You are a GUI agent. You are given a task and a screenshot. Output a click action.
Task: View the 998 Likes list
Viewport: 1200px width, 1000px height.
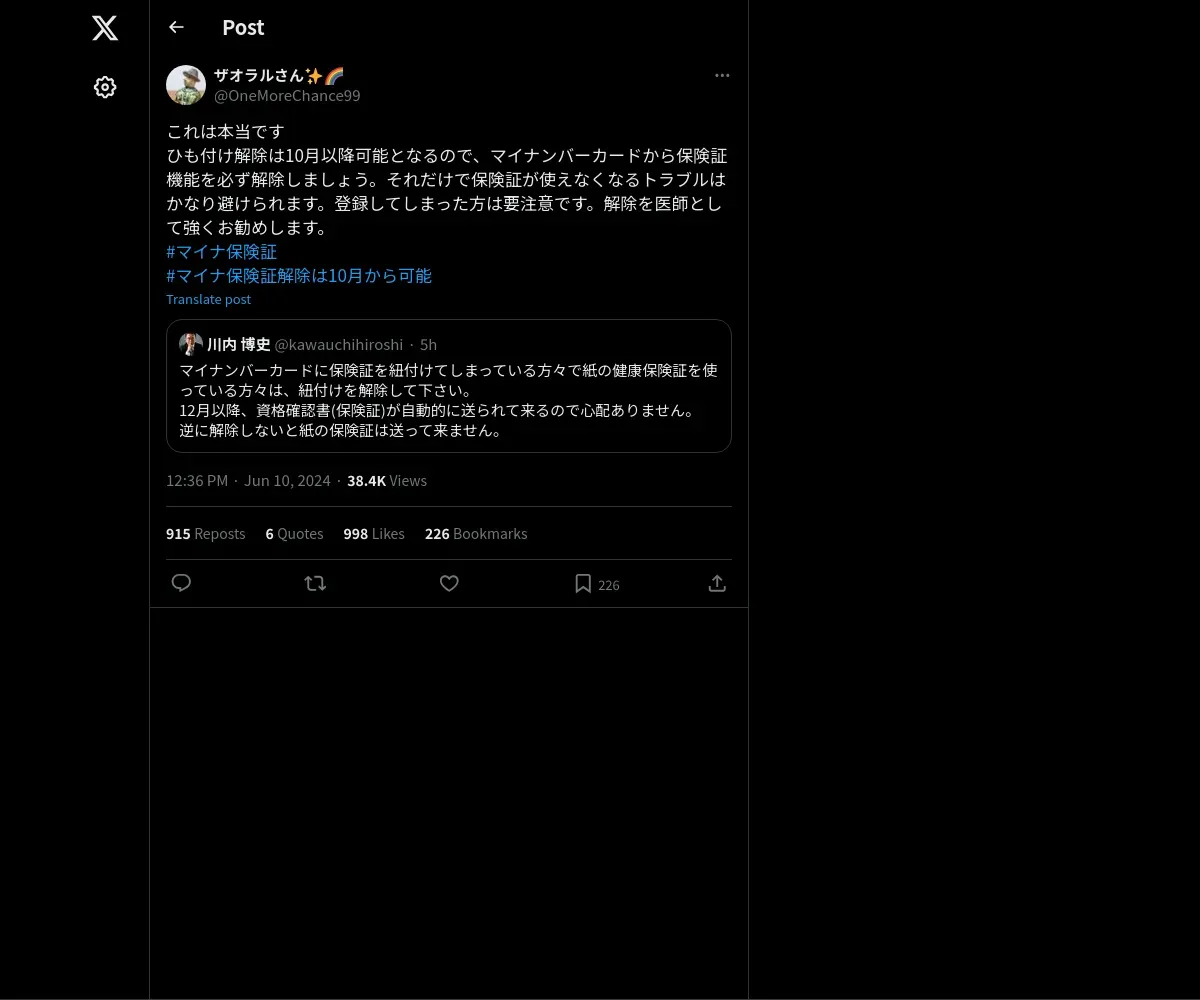374,534
